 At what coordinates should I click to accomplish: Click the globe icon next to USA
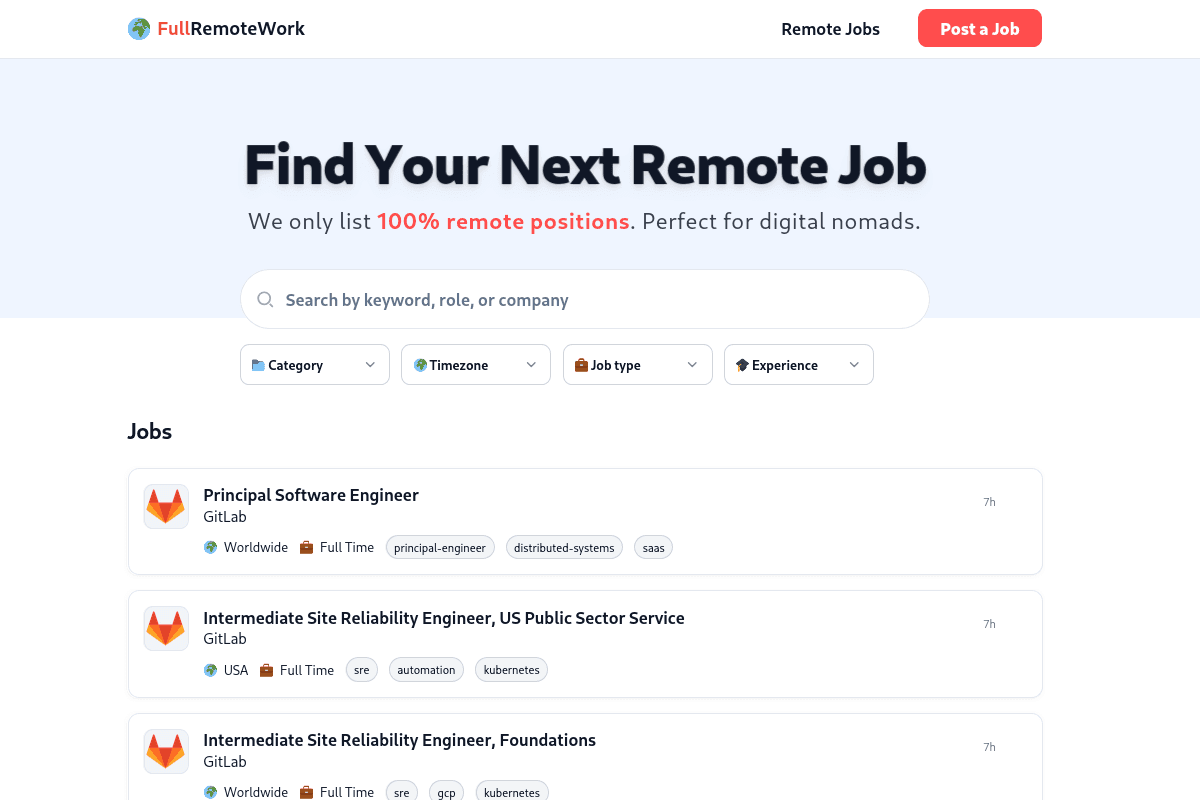[x=210, y=669]
